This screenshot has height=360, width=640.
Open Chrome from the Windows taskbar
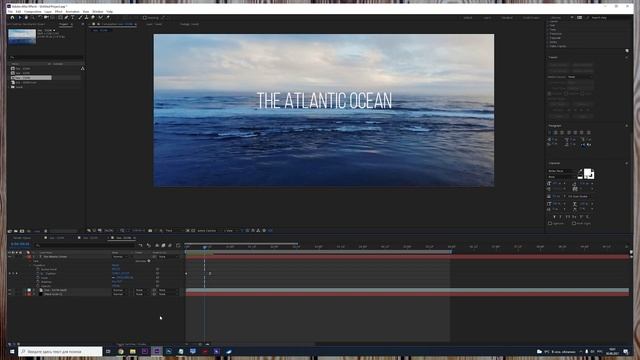121,351
